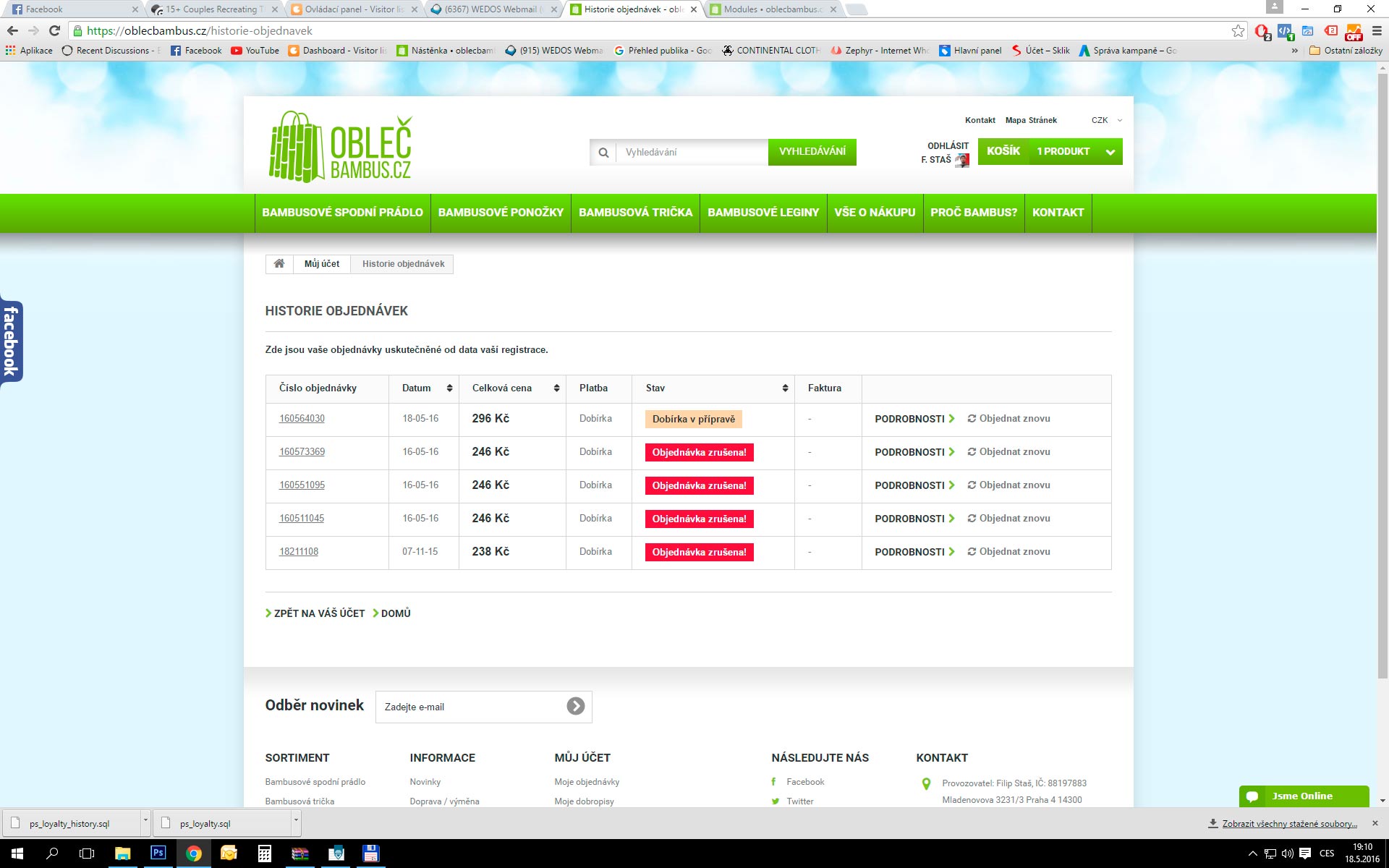Open Bambusové ponožky menu item
Screen dimensions: 1389x868
tap(501, 213)
